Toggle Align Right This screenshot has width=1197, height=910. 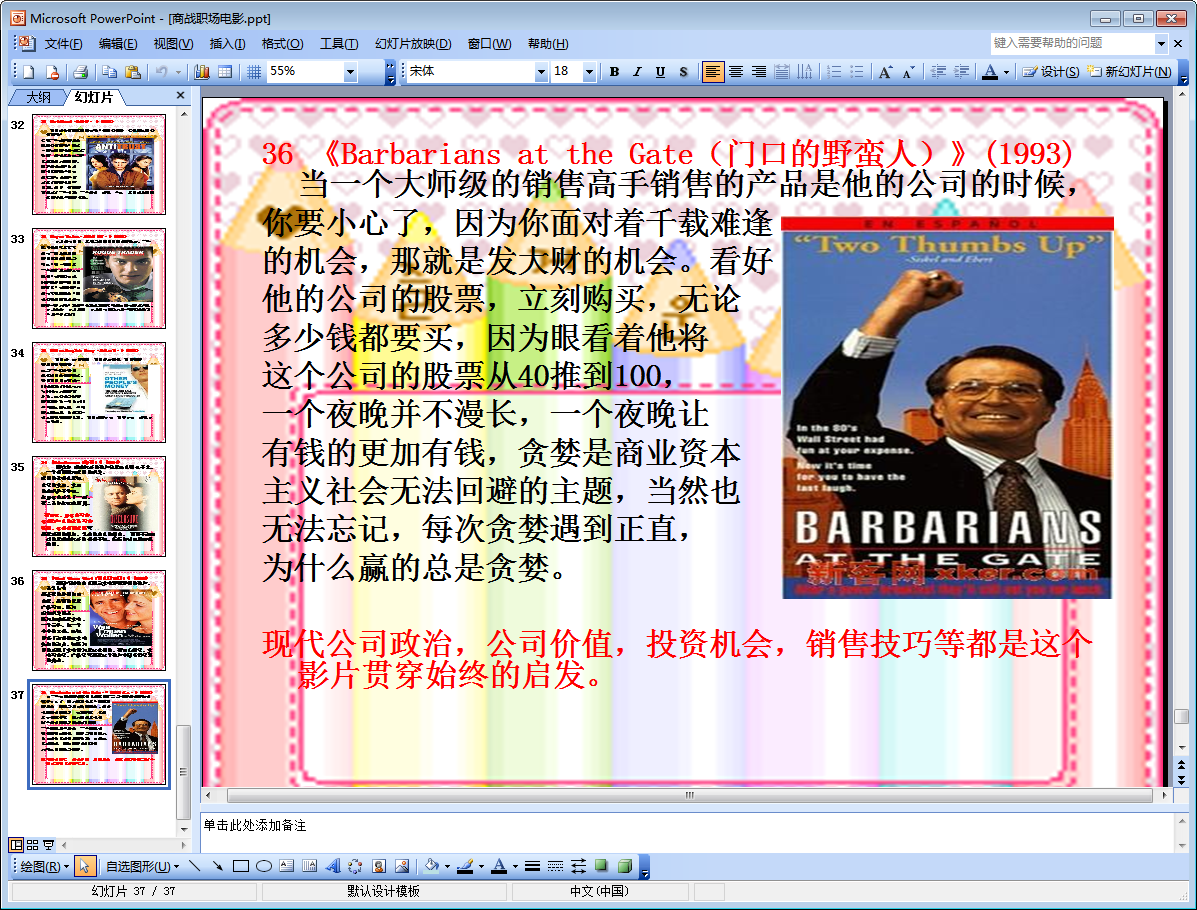point(759,72)
